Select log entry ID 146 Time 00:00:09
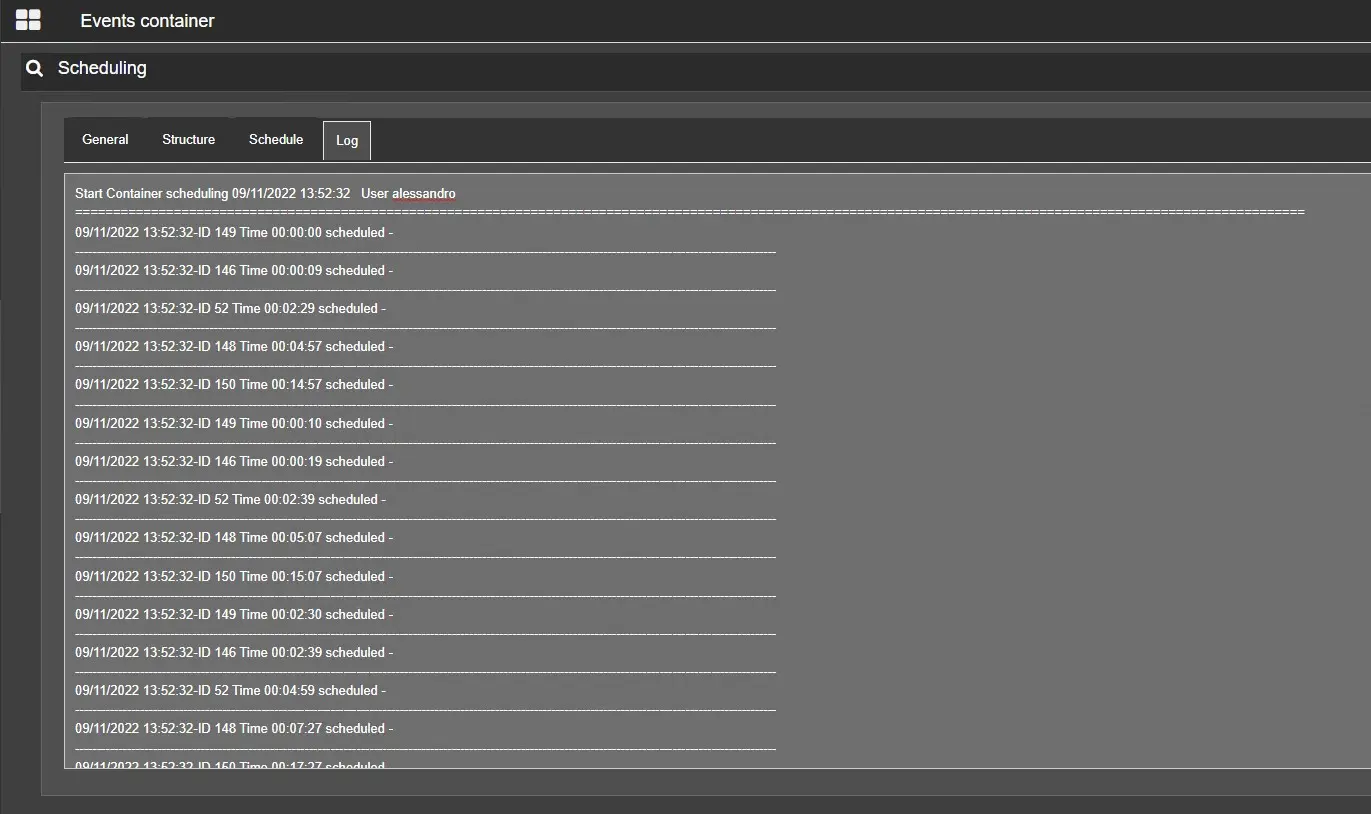The height and width of the screenshot is (814, 1371). [x=234, y=270]
